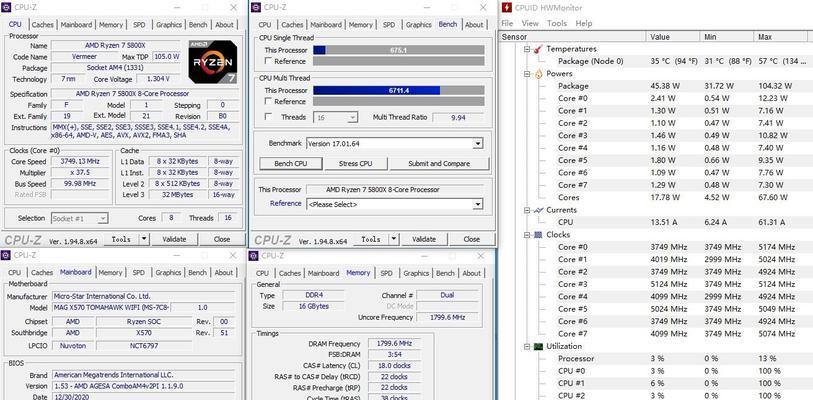Collapse the Utilization tree node
Viewport: 813px width, 400px height.
click(x=527, y=346)
